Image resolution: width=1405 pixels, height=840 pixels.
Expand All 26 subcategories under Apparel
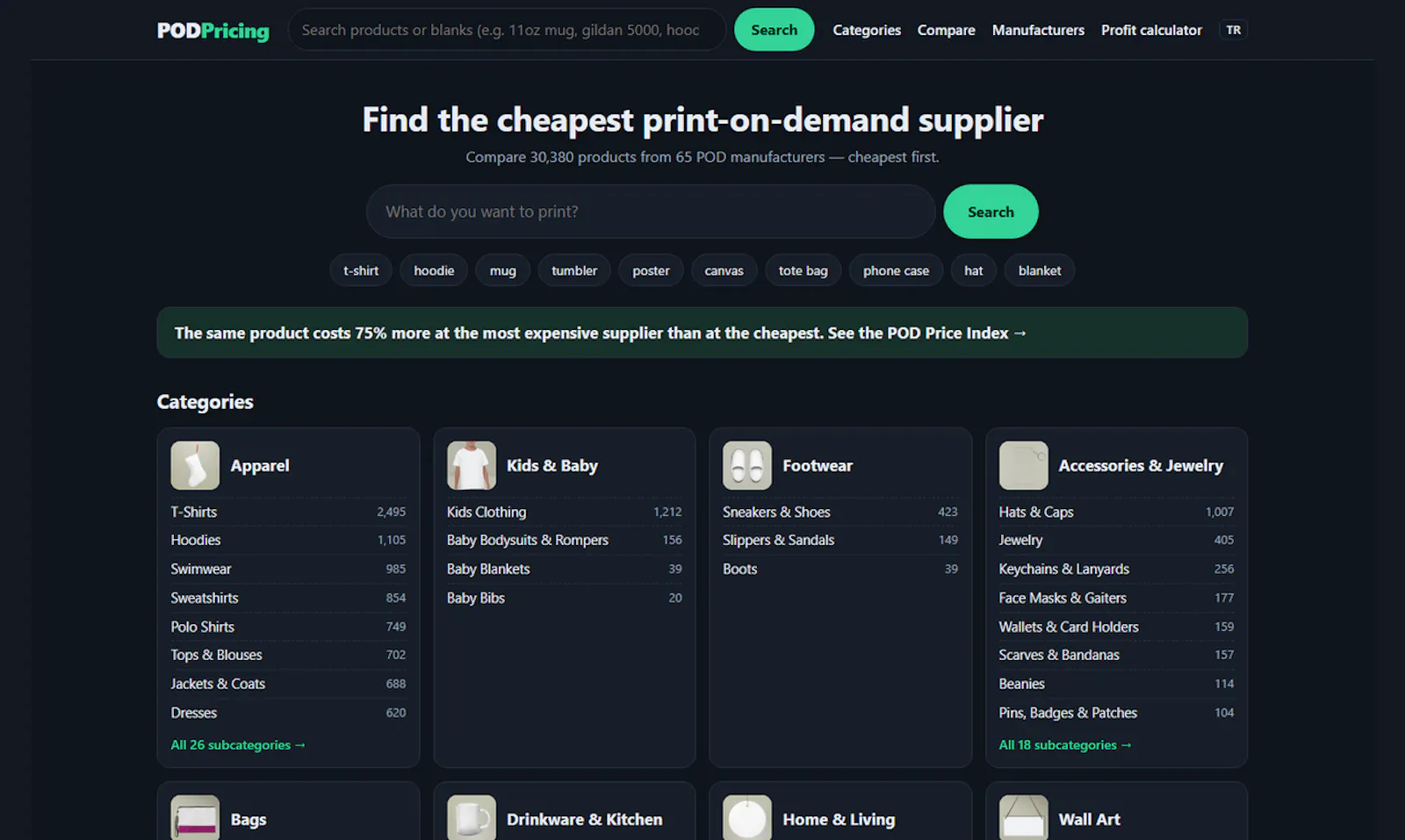238,744
